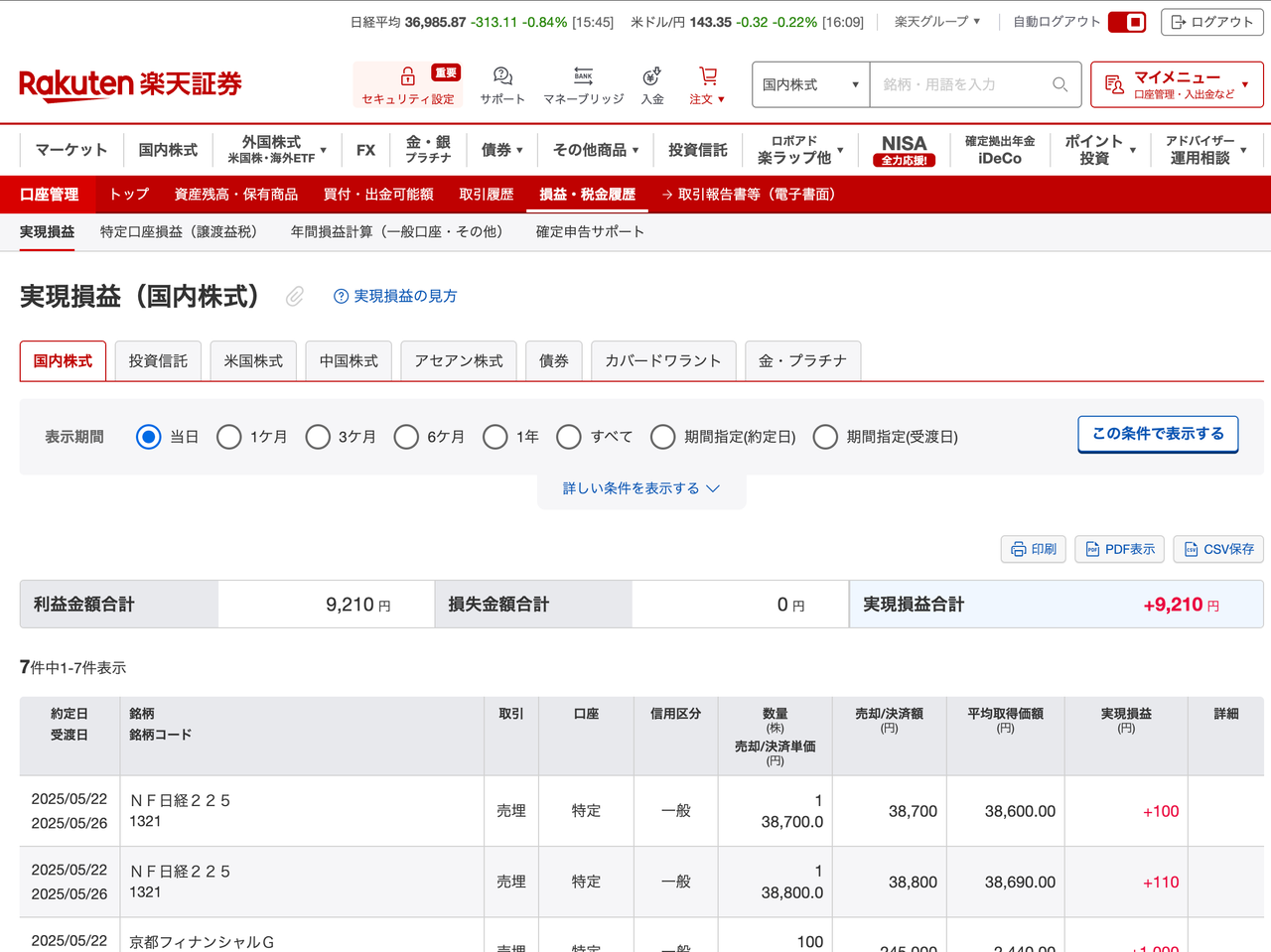Choose the 1年 display period
The image size is (1271, 952).
pyautogui.click(x=495, y=437)
